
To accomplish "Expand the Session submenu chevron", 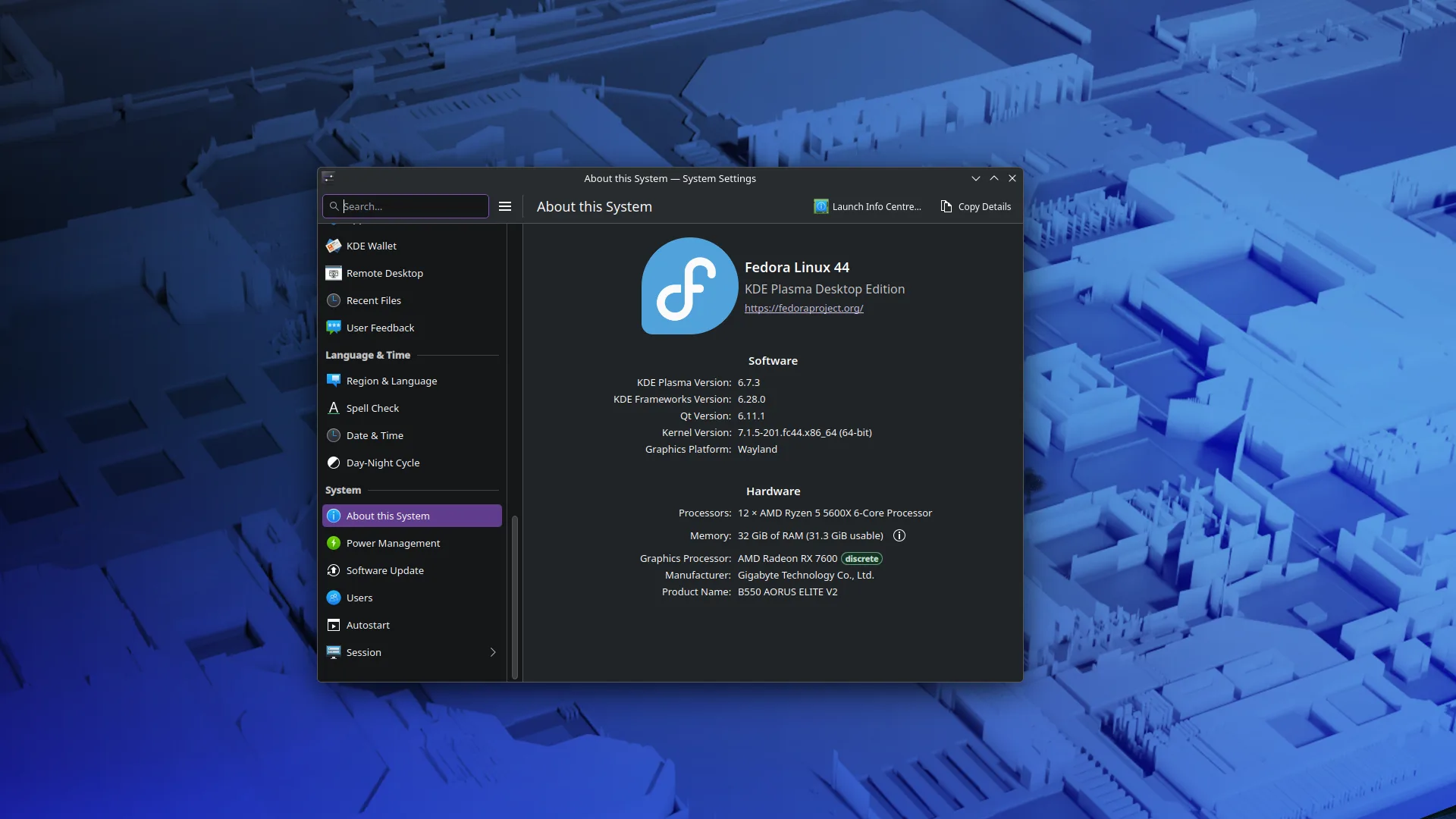I will pos(493,652).
